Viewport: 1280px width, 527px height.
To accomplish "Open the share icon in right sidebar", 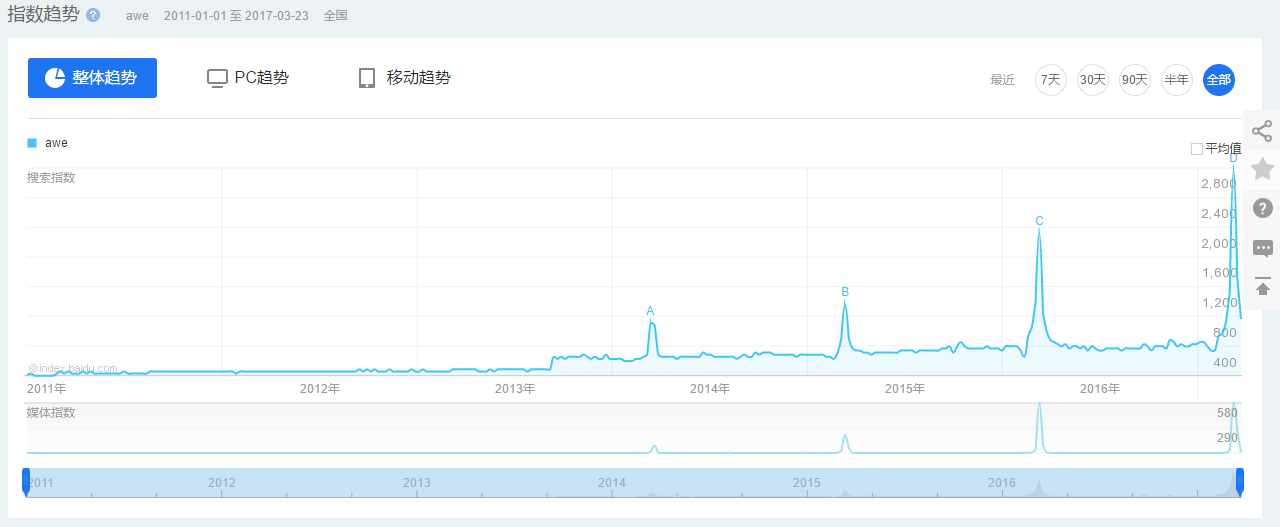I will coord(1262,131).
